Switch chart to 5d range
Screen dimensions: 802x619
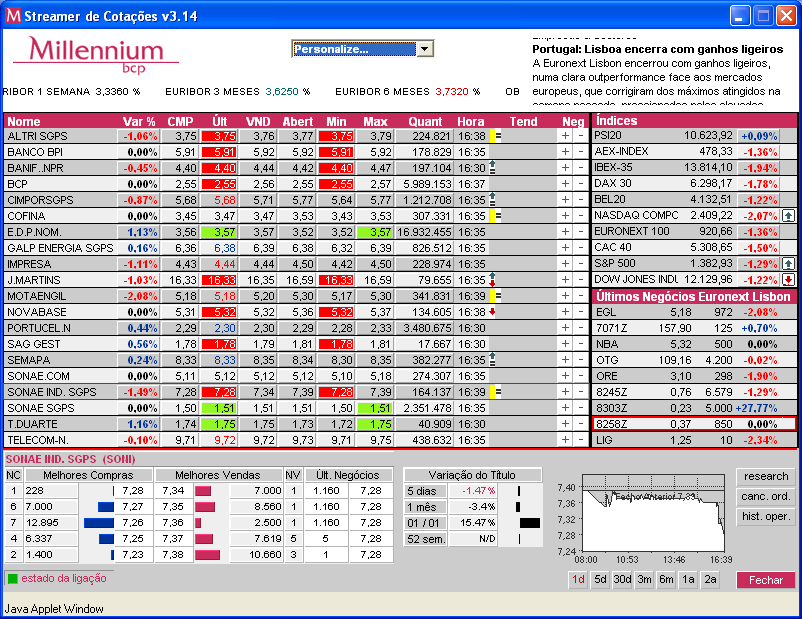click(x=600, y=580)
